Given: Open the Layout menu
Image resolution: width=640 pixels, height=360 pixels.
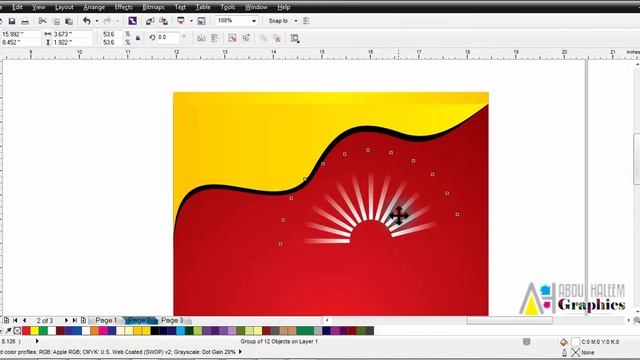Looking at the screenshot, I should (64, 7).
